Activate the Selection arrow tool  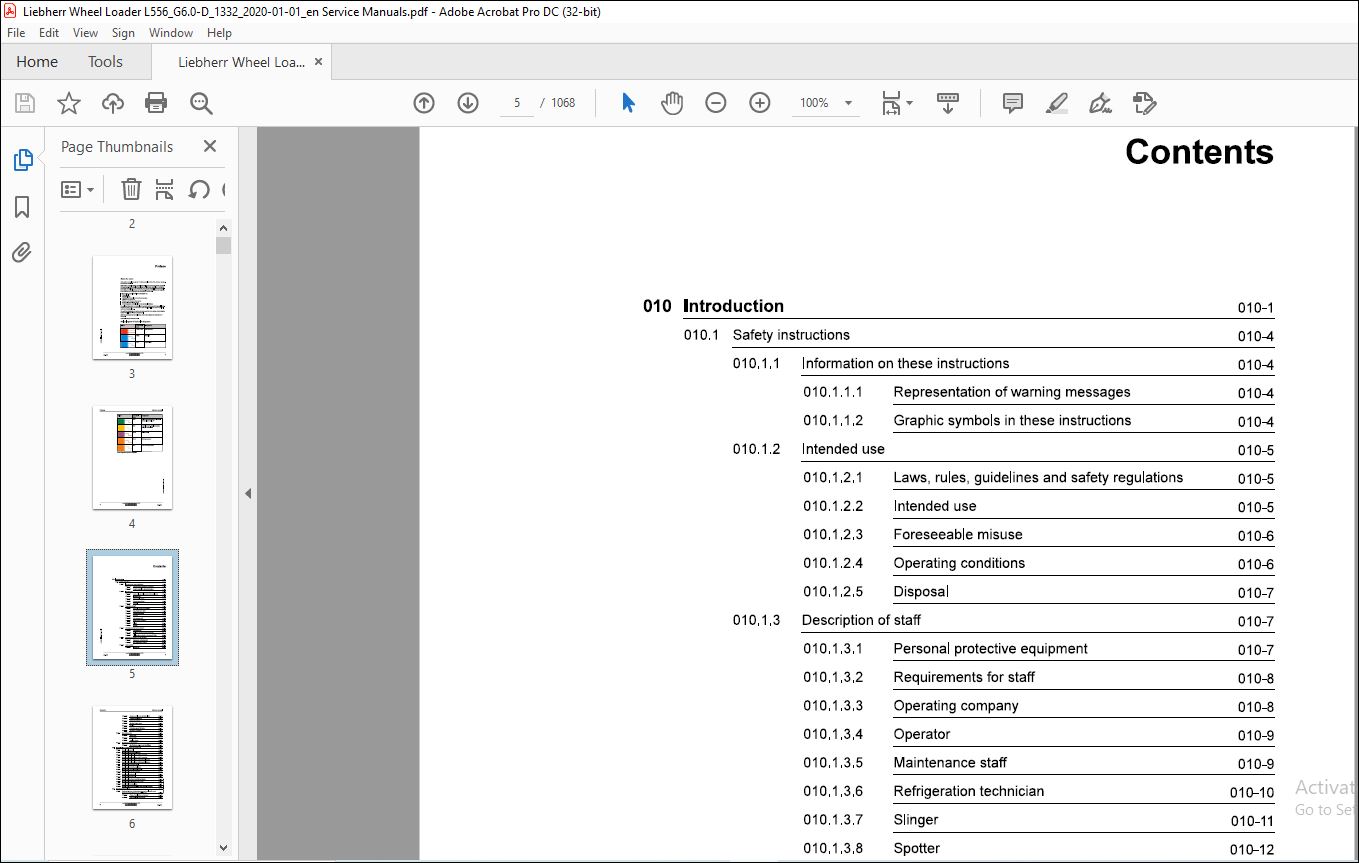click(628, 103)
